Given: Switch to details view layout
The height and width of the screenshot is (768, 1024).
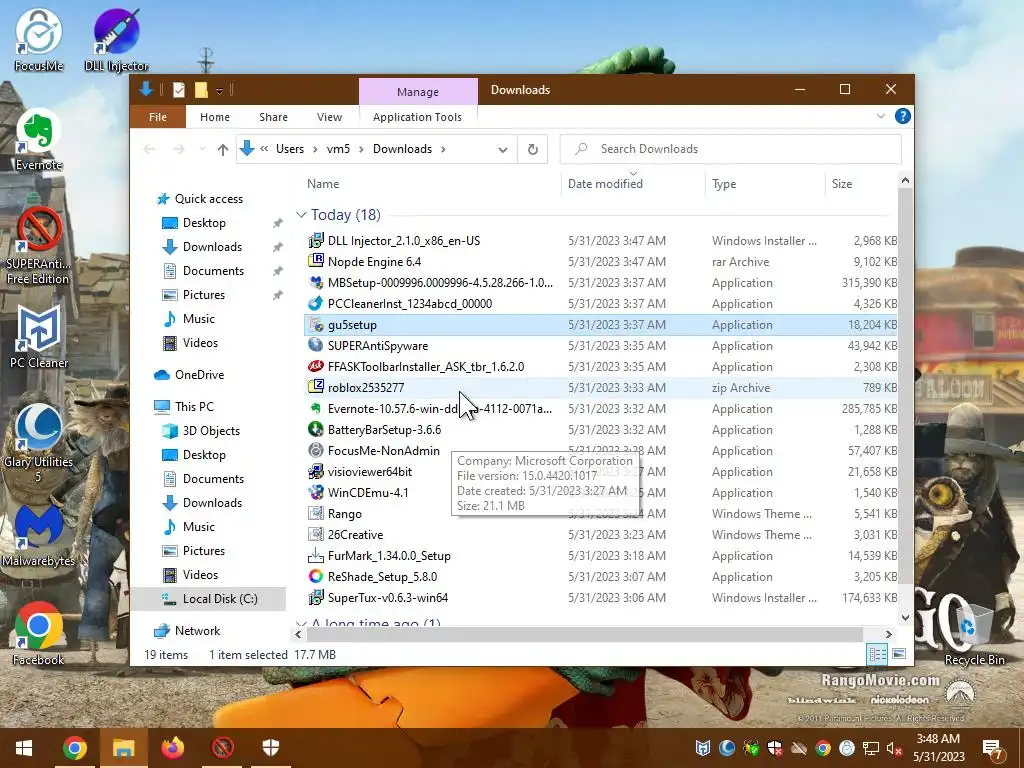Looking at the screenshot, I should coord(878,654).
